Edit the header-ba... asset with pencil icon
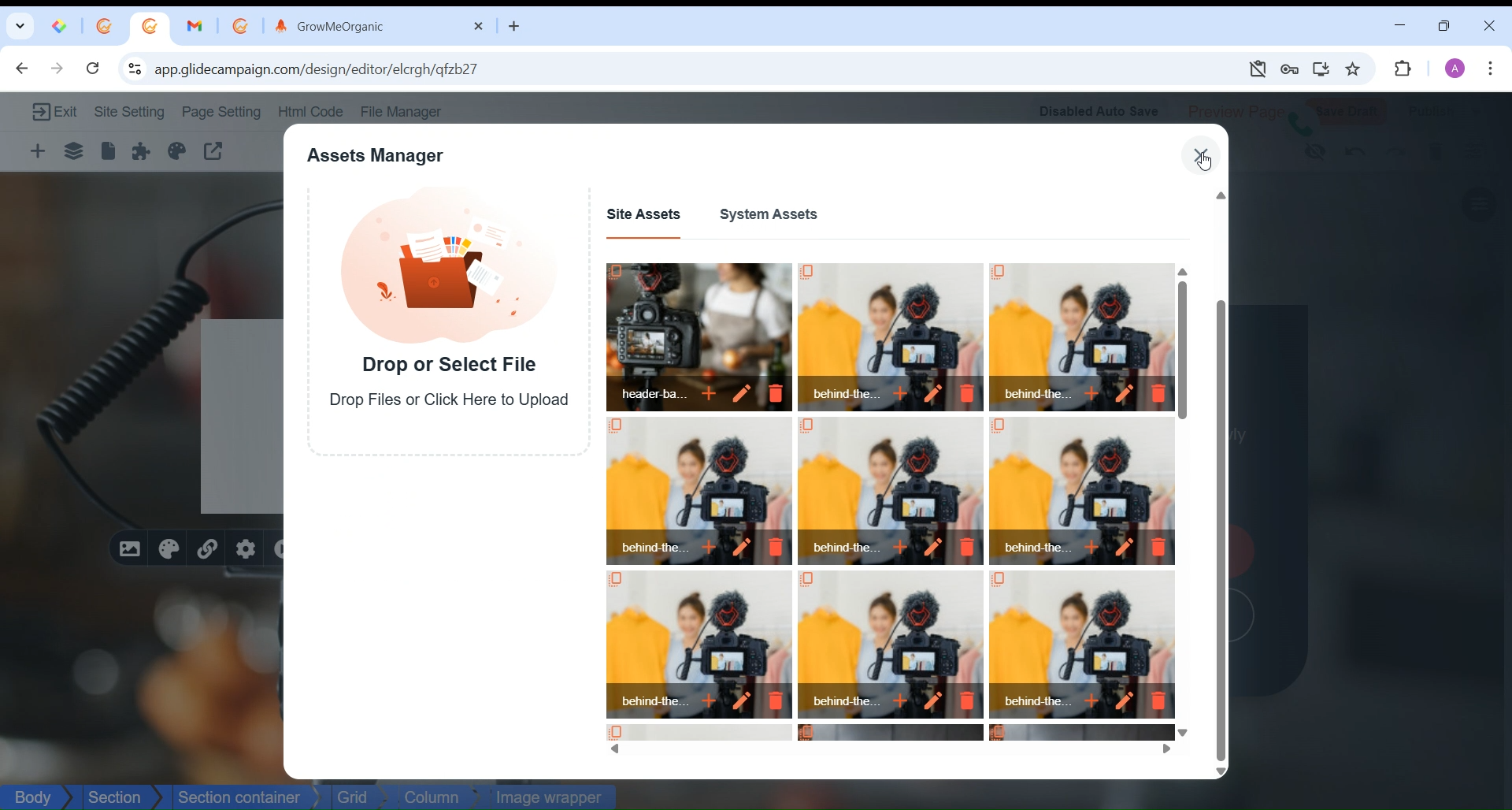This screenshot has height=810, width=1512. (x=742, y=394)
